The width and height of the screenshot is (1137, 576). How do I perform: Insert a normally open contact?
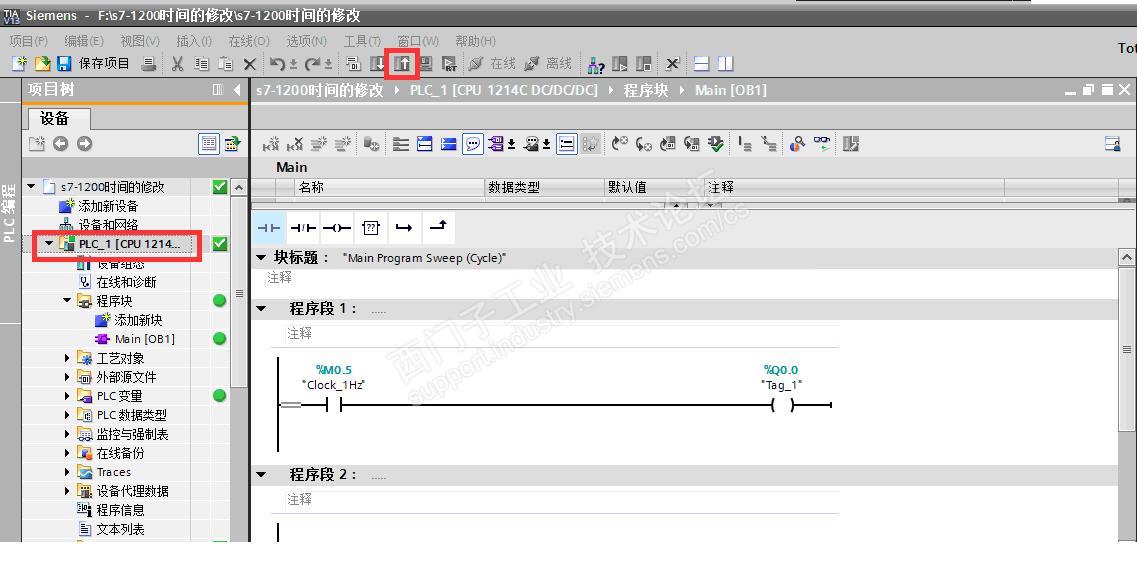[269, 228]
